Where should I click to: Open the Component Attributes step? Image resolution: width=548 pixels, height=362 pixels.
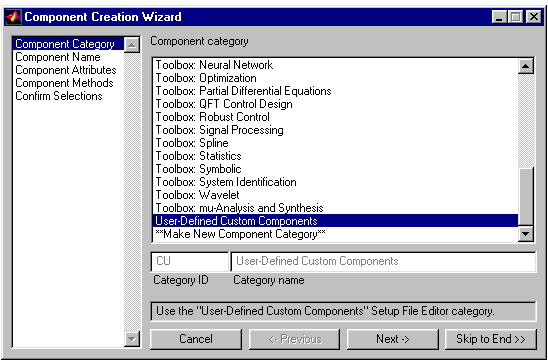pos(66,70)
